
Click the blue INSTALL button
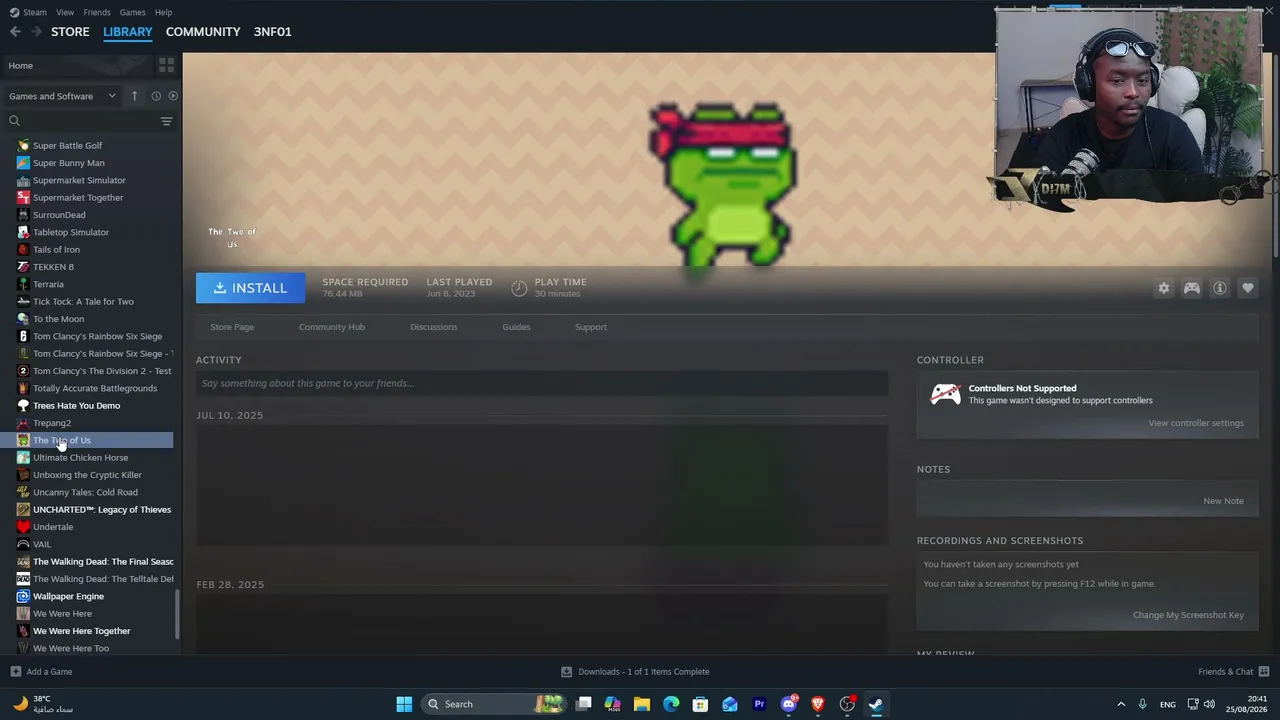click(x=251, y=288)
